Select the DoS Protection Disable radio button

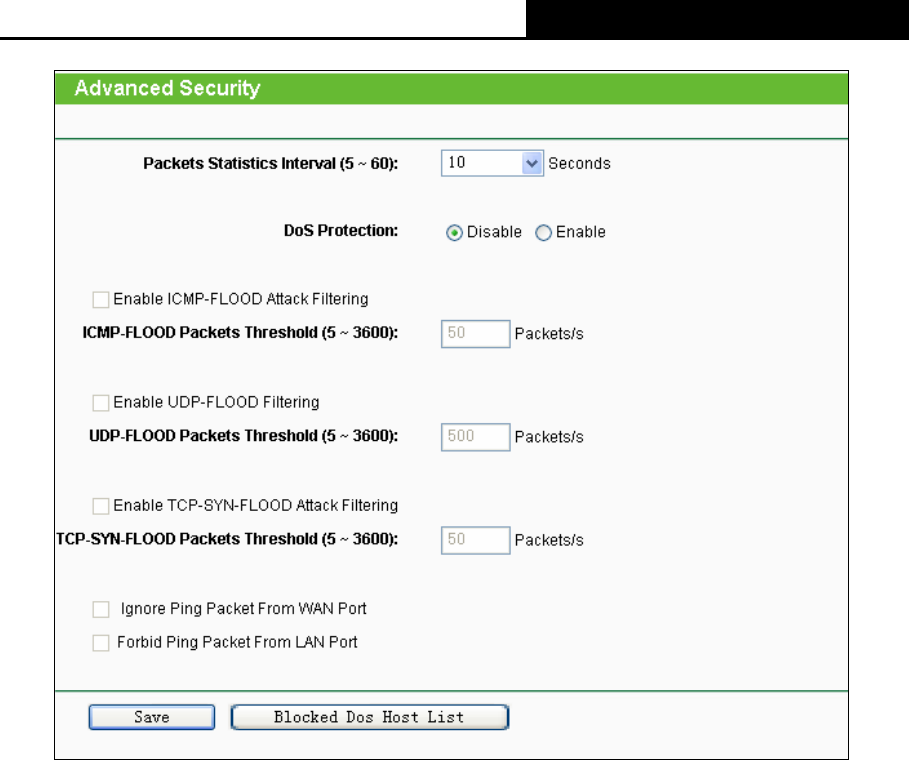point(454,233)
